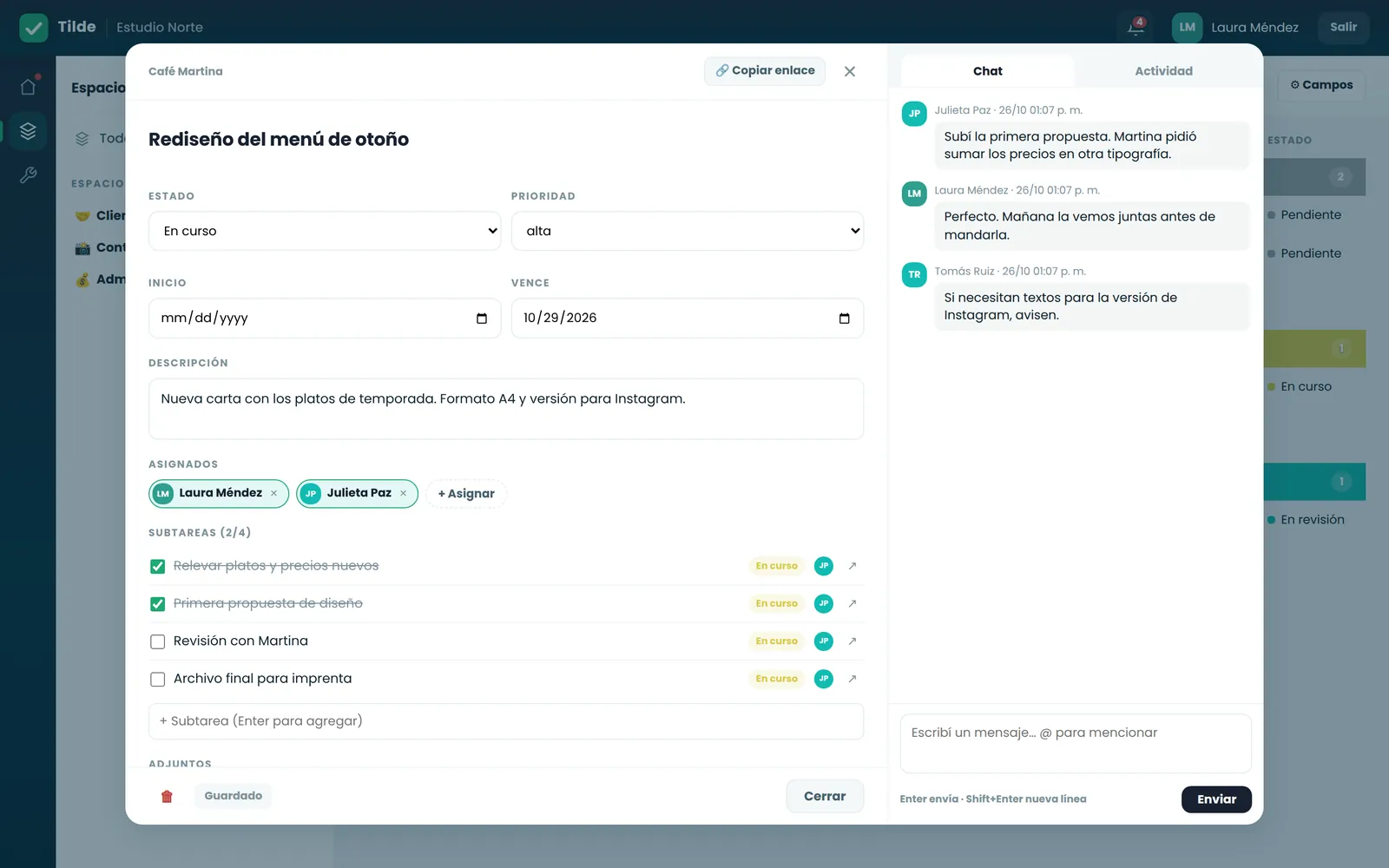Open calendar picker for Inicio date
Screen dimensions: 1389x868
[x=482, y=319]
